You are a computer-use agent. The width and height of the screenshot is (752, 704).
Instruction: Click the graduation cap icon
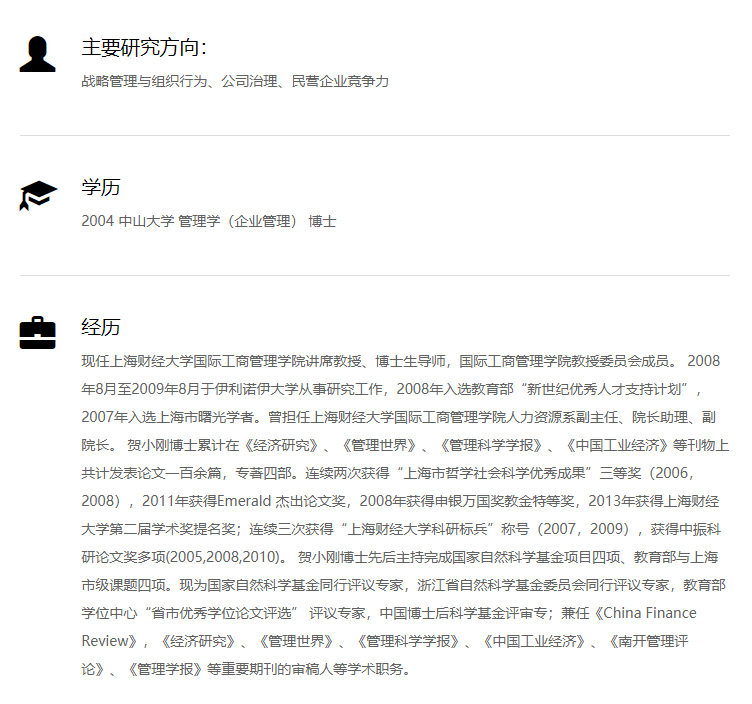pyautogui.click(x=38, y=195)
